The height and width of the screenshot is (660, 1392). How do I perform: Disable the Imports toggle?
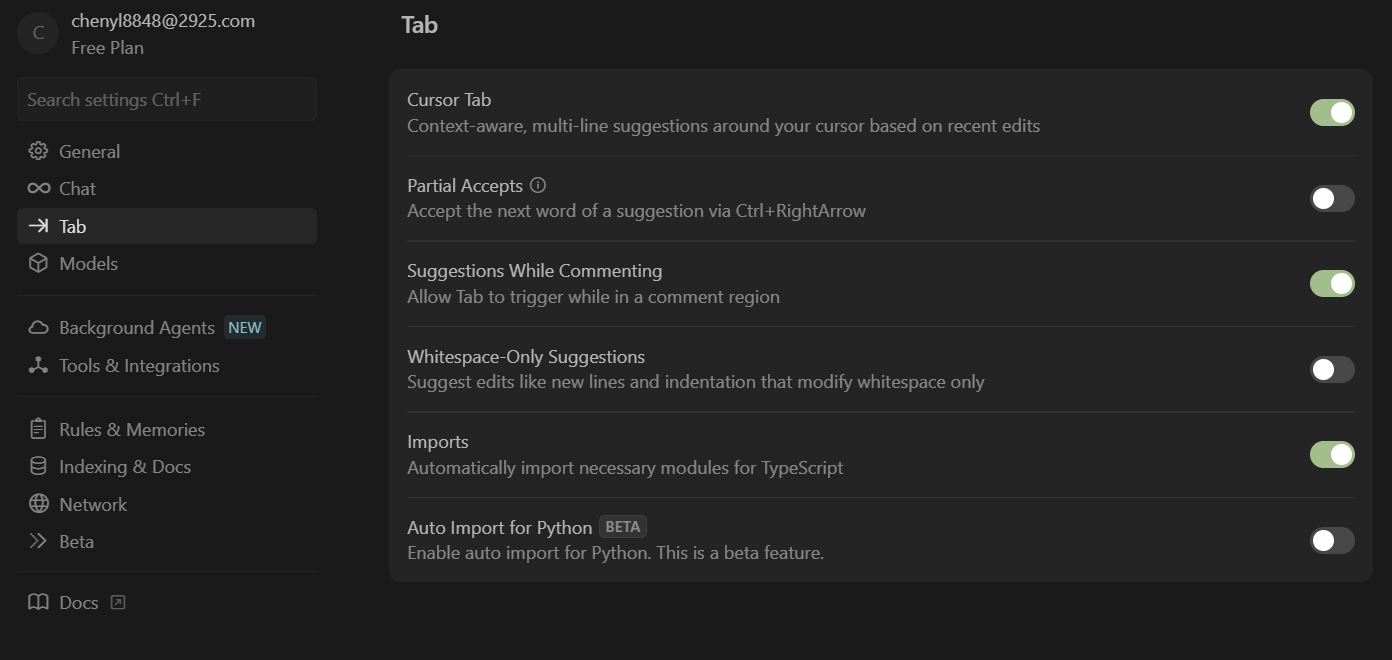tap(1332, 455)
